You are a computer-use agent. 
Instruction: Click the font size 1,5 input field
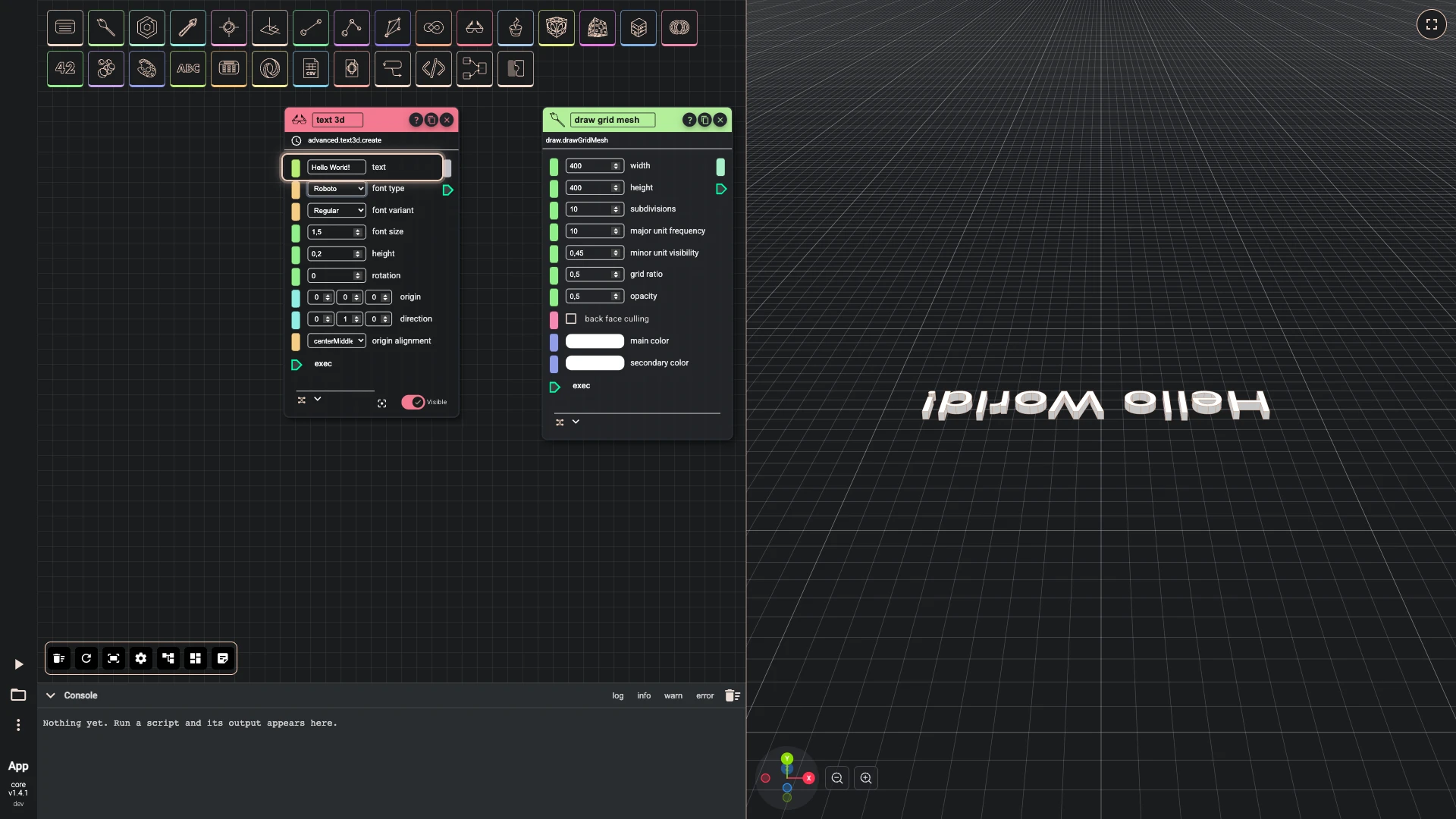click(x=337, y=232)
